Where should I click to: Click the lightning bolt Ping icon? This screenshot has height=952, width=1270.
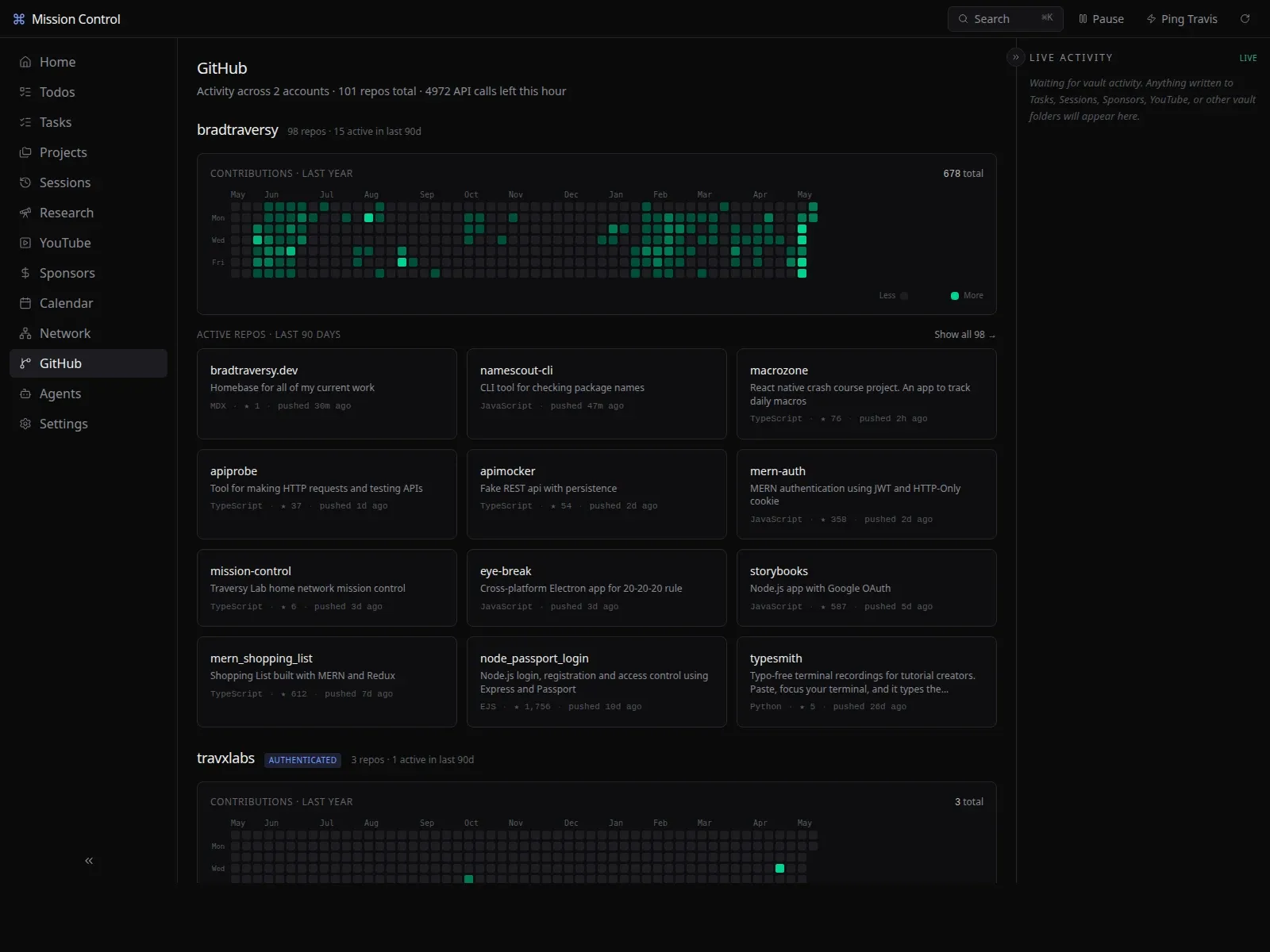point(1151,19)
